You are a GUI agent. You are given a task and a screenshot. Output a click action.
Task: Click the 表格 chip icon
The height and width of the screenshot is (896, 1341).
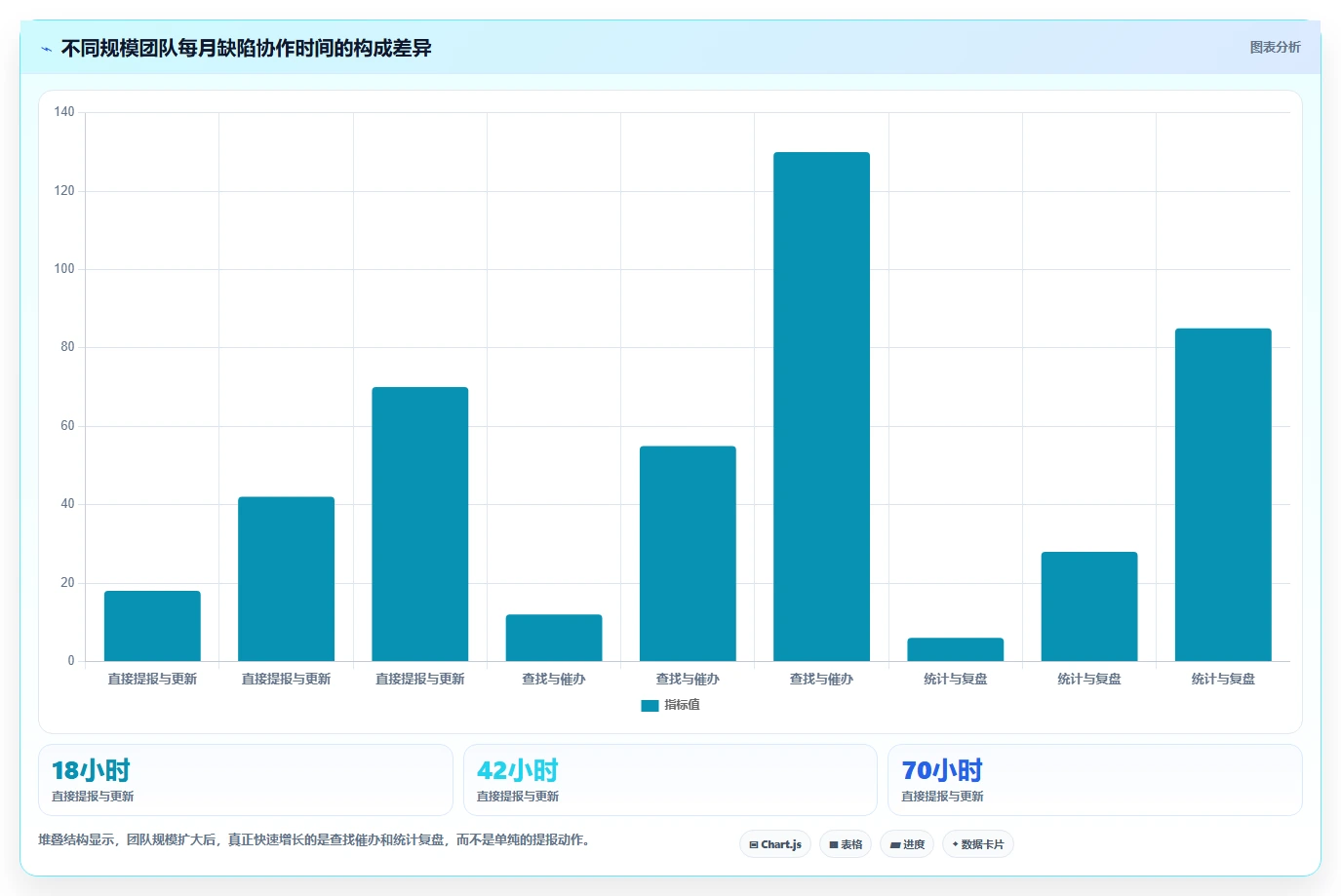(x=834, y=845)
